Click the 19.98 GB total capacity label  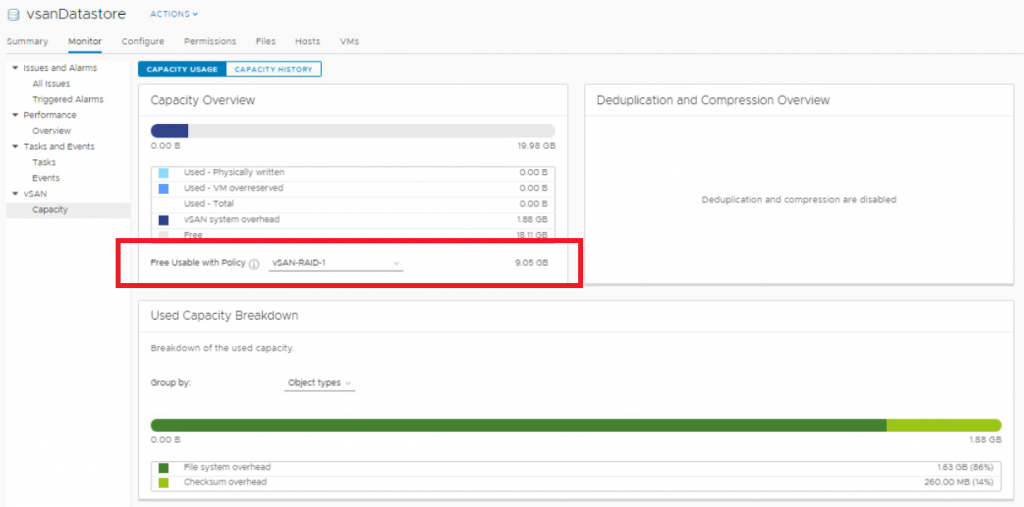536,146
